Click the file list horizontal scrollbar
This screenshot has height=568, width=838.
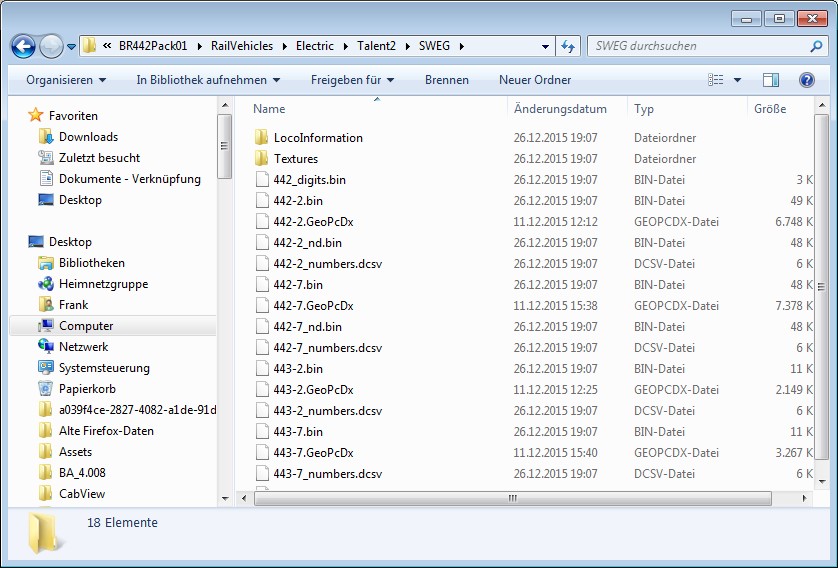(x=513, y=499)
